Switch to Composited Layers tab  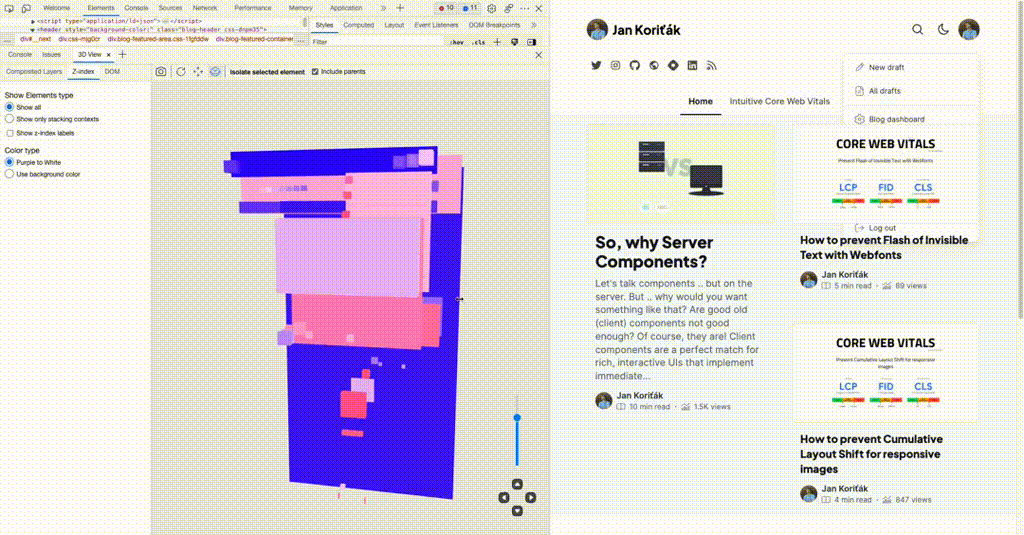coord(34,72)
